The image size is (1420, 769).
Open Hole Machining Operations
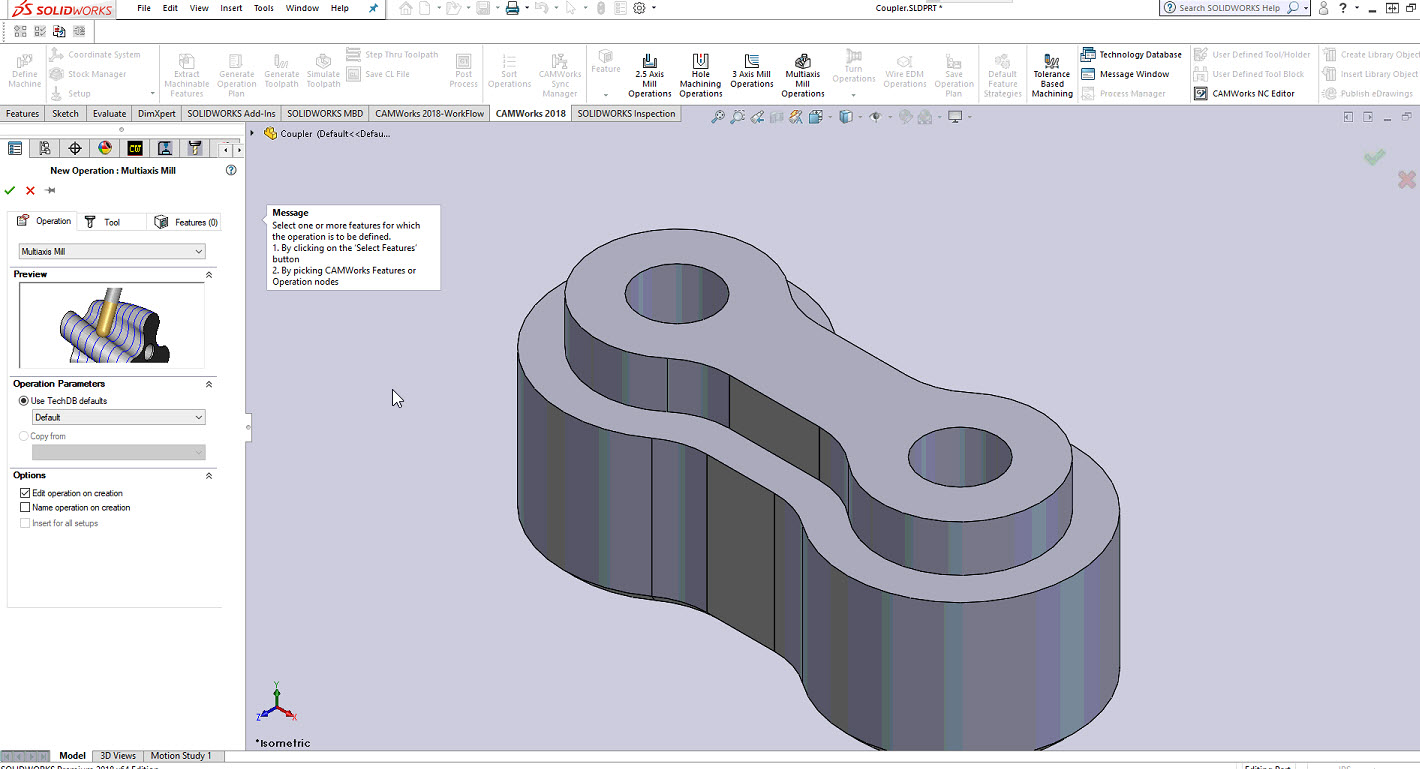(701, 75)
